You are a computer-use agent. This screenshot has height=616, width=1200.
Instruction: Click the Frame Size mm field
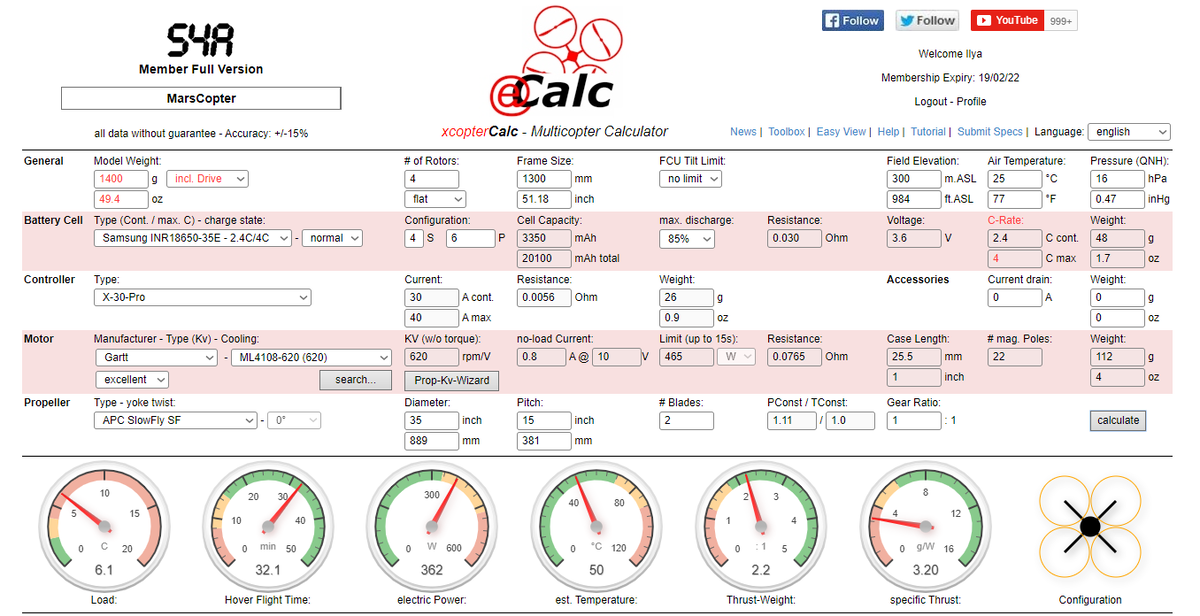pyautogui.click(x=544, y=179)
